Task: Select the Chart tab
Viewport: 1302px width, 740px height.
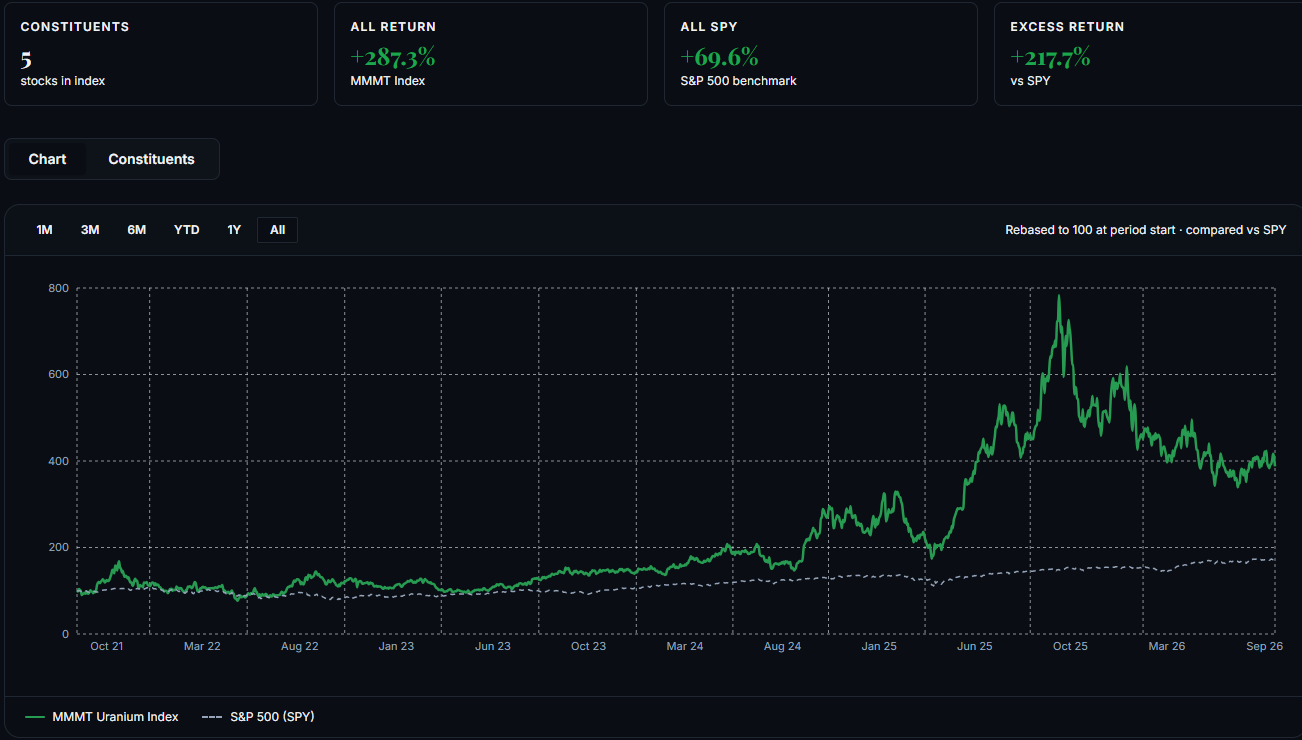Action: tap(48, 159)
